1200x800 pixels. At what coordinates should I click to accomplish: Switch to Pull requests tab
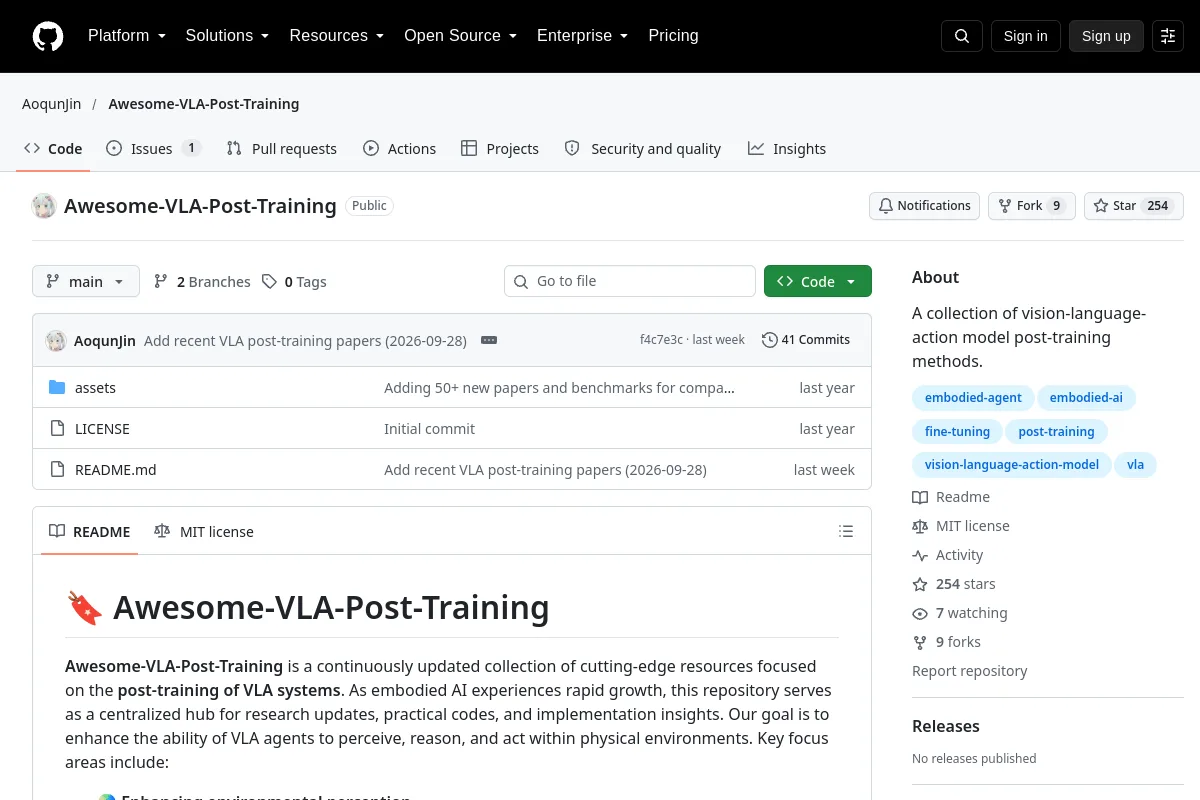click(282, 149)
